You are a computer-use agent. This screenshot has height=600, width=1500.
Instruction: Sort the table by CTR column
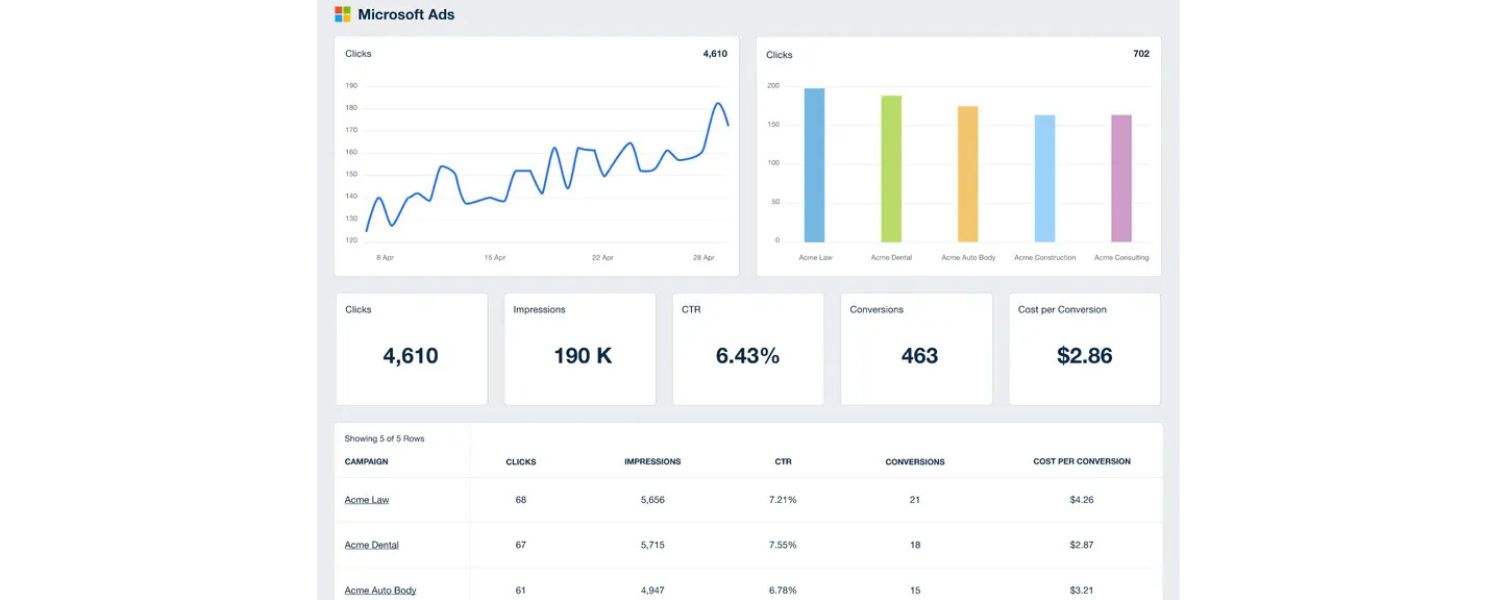click(783, 461)
